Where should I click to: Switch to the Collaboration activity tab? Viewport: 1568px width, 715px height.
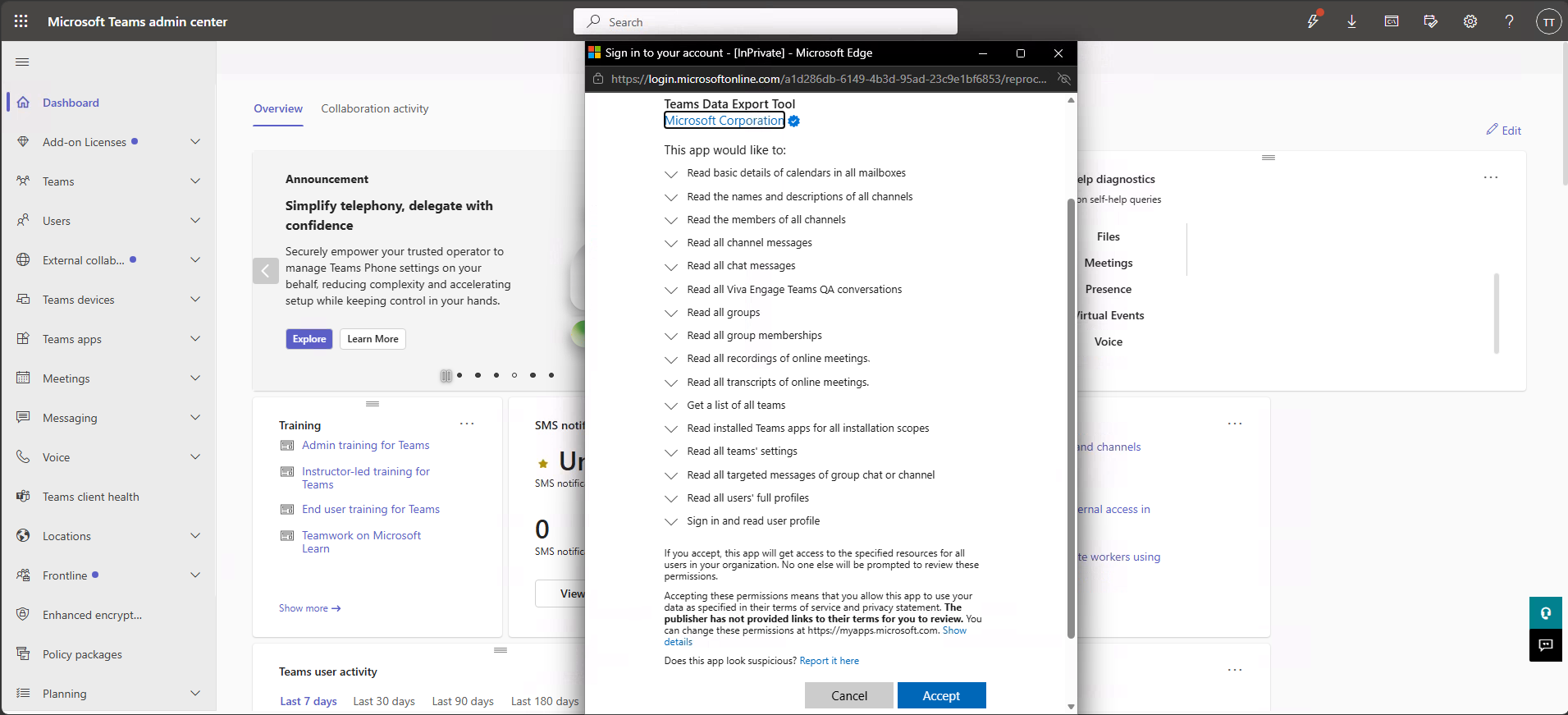tap(375, 108)
